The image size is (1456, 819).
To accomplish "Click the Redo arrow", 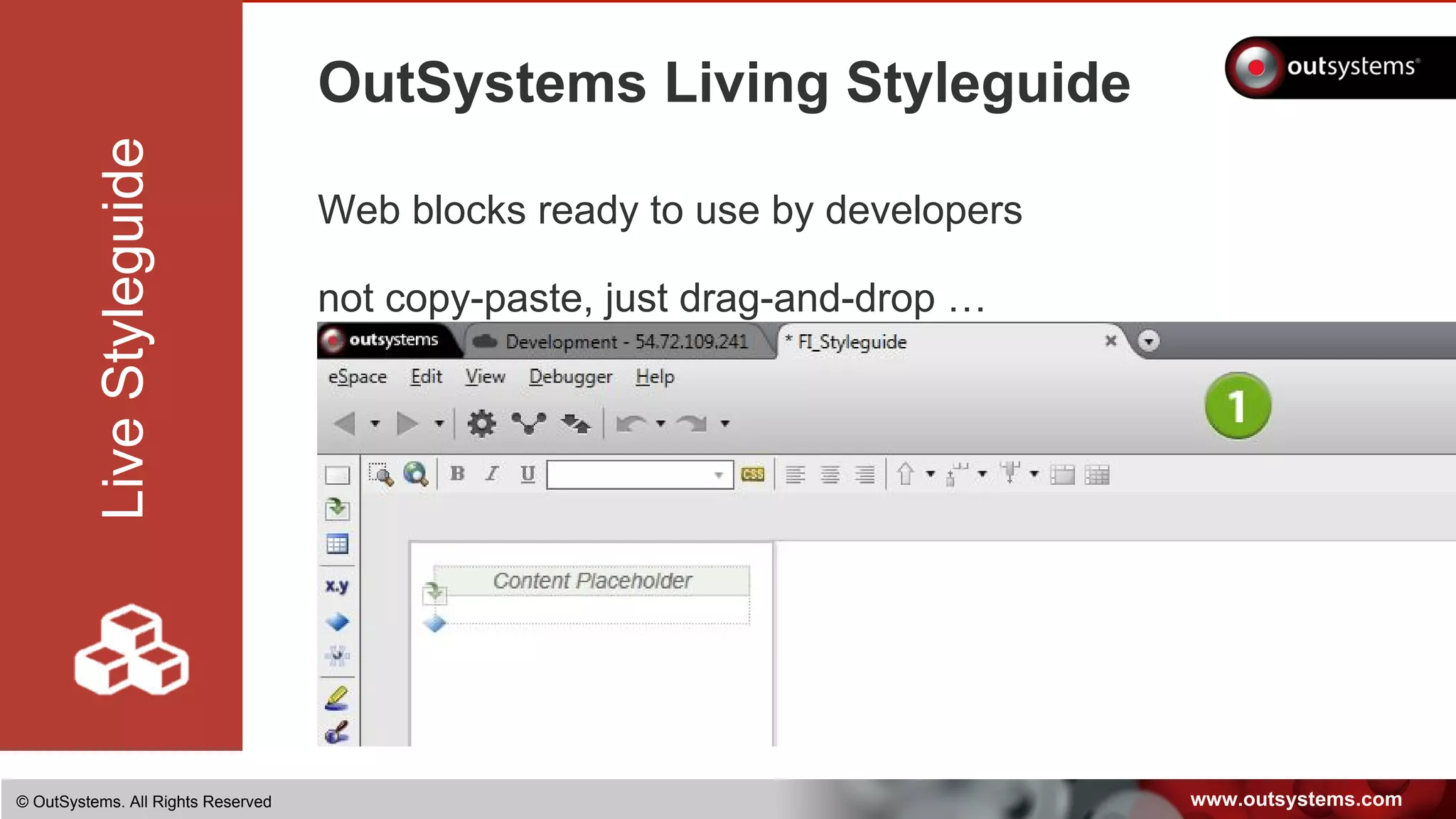I will (x=692, y=424).
